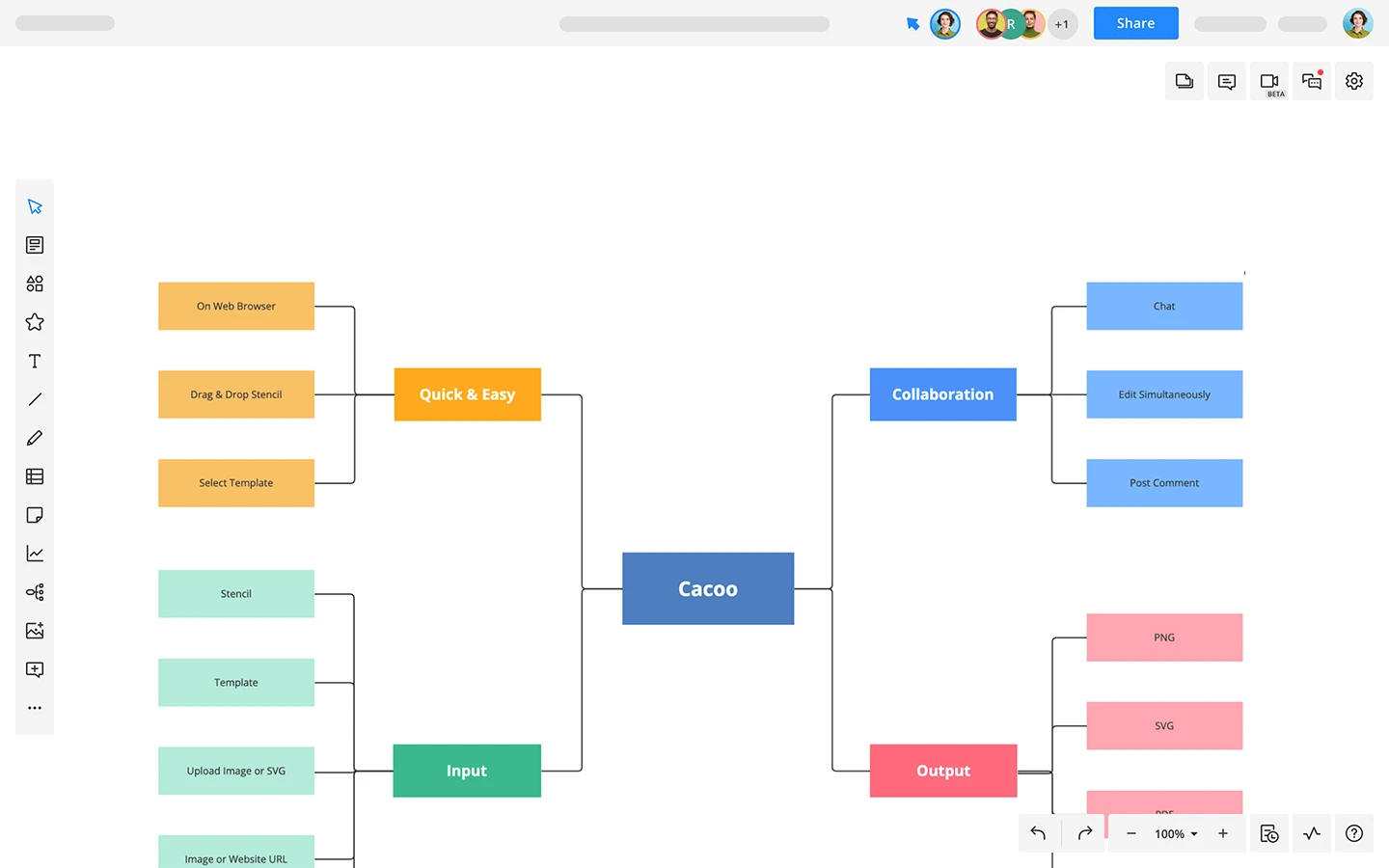Screen dimensions: 1389x868
Task: Expand the +1 additional collaborators
Action: 1062,24
